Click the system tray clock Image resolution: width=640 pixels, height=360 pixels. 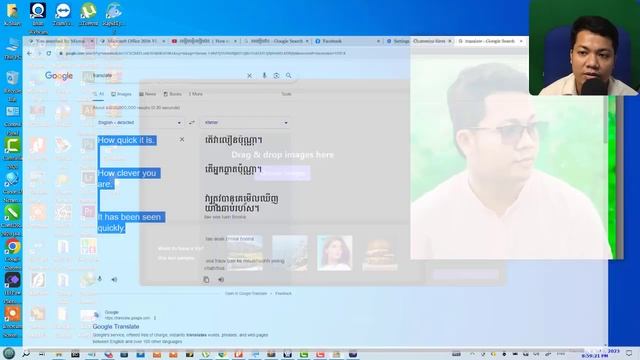click(x=596, y=353)
